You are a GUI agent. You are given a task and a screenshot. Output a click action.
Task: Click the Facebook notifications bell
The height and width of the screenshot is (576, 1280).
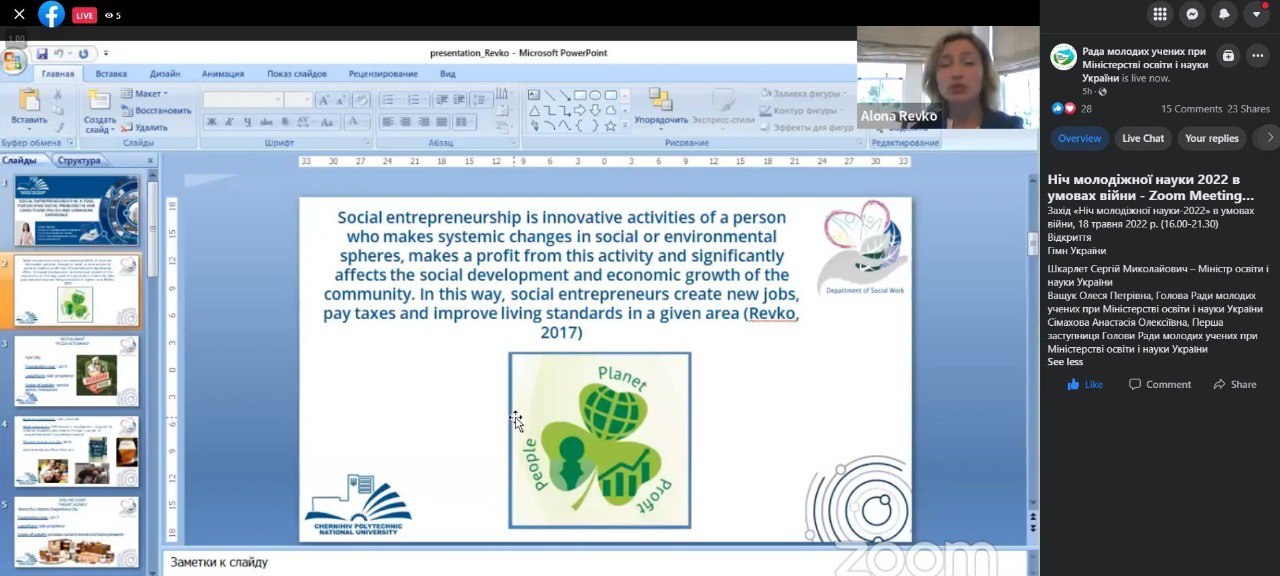tap(1224, 14)
